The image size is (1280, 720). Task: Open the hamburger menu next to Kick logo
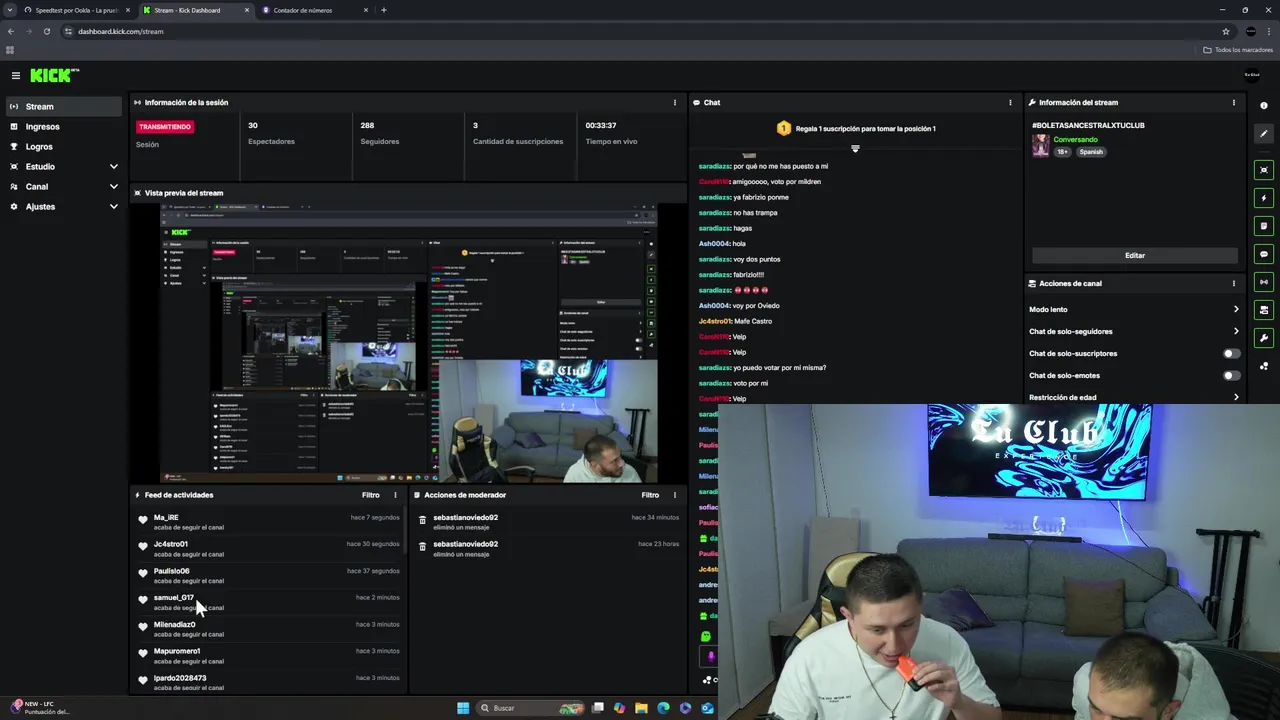(15, 75)
